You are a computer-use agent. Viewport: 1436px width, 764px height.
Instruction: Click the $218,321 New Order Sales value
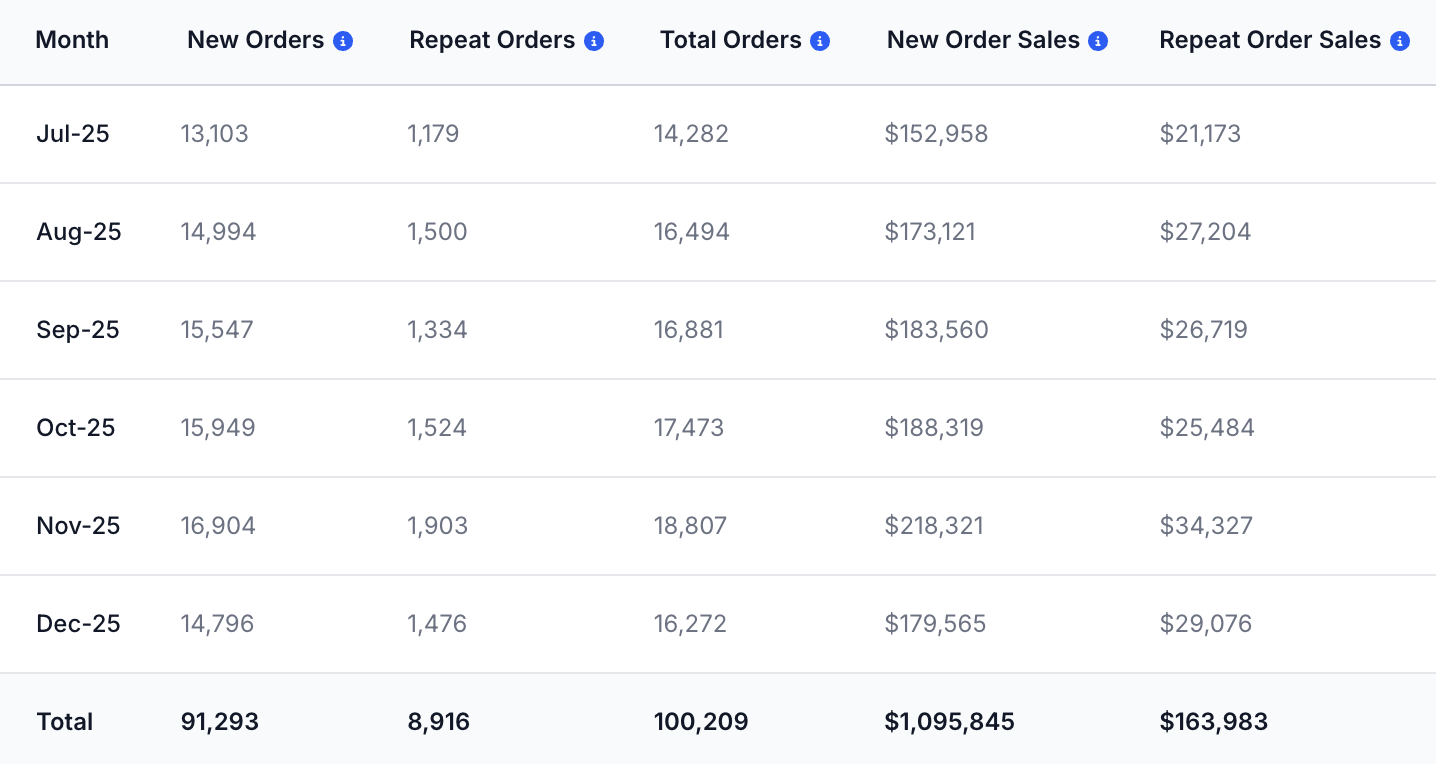[935, 525]
